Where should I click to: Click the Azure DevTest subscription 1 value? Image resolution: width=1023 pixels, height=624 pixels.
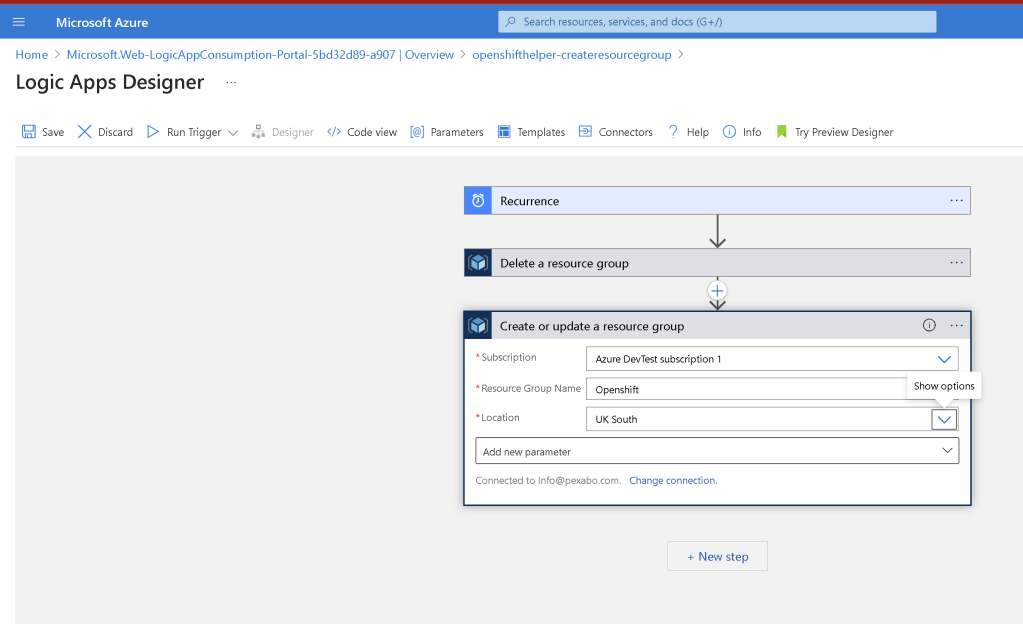pyautogui.click(x=658, y=359)
